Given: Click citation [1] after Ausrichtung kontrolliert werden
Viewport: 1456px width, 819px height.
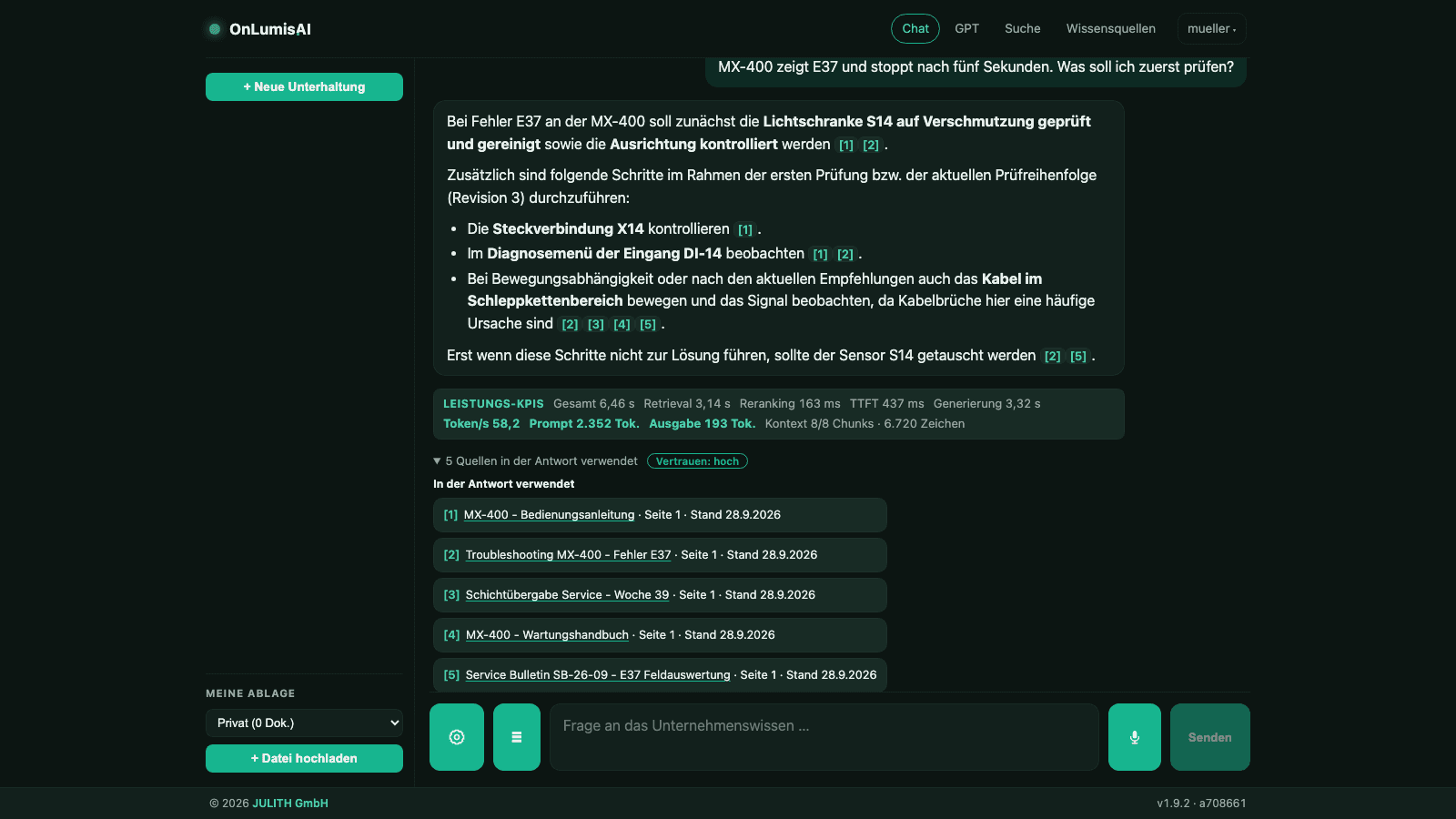Looking at the screenshot, I should pyautogui.click(x=846, y=145).
